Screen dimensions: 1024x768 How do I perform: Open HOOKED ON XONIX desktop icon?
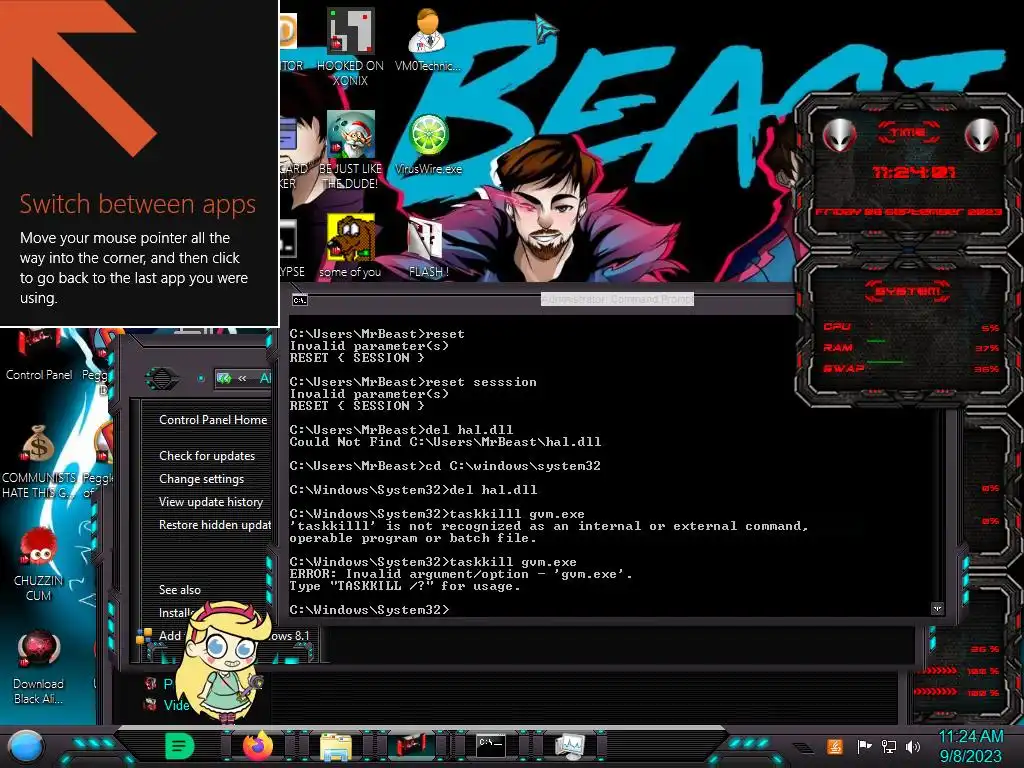[350, 47]
